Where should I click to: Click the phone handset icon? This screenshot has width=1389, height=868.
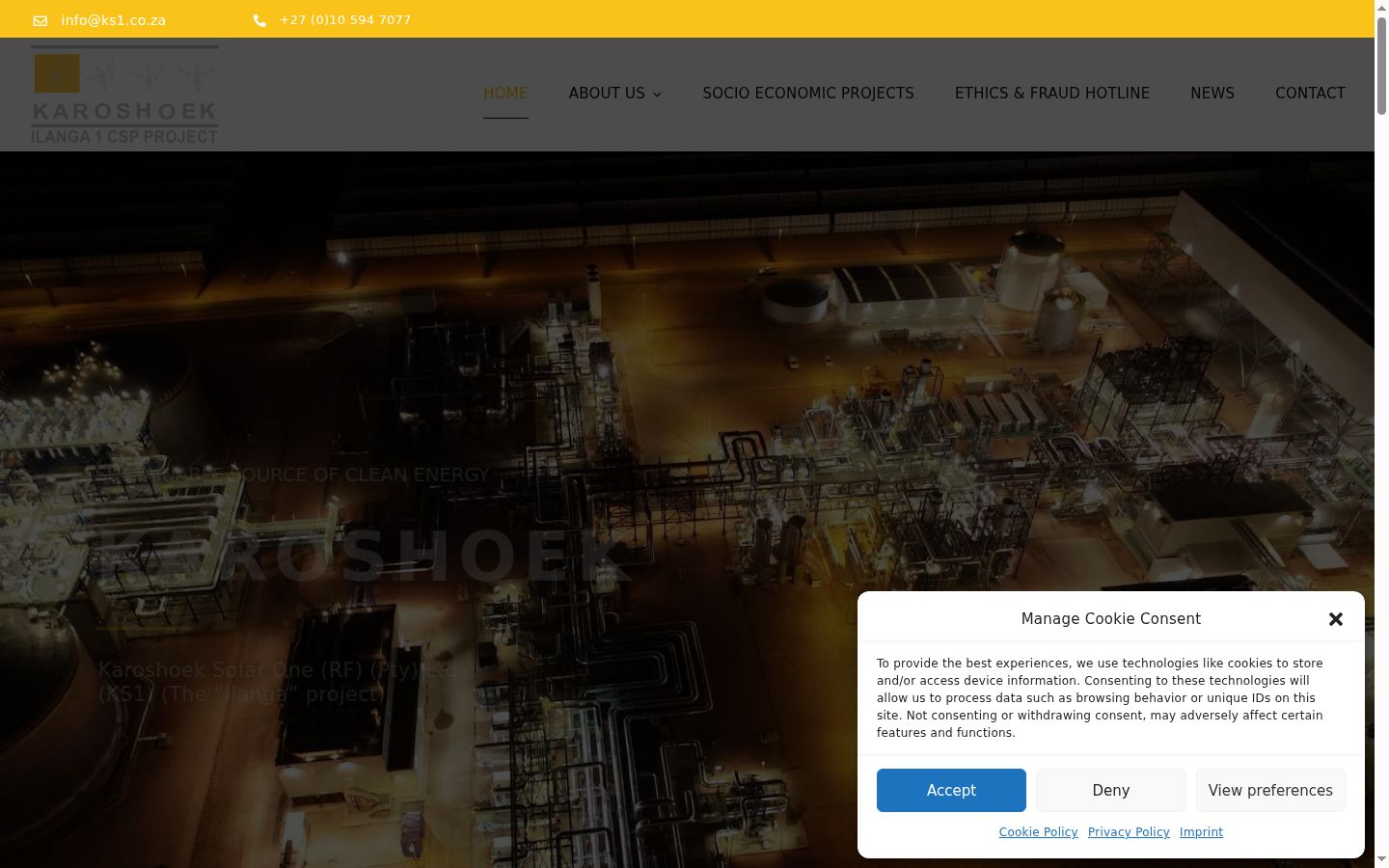click(259, 20)
